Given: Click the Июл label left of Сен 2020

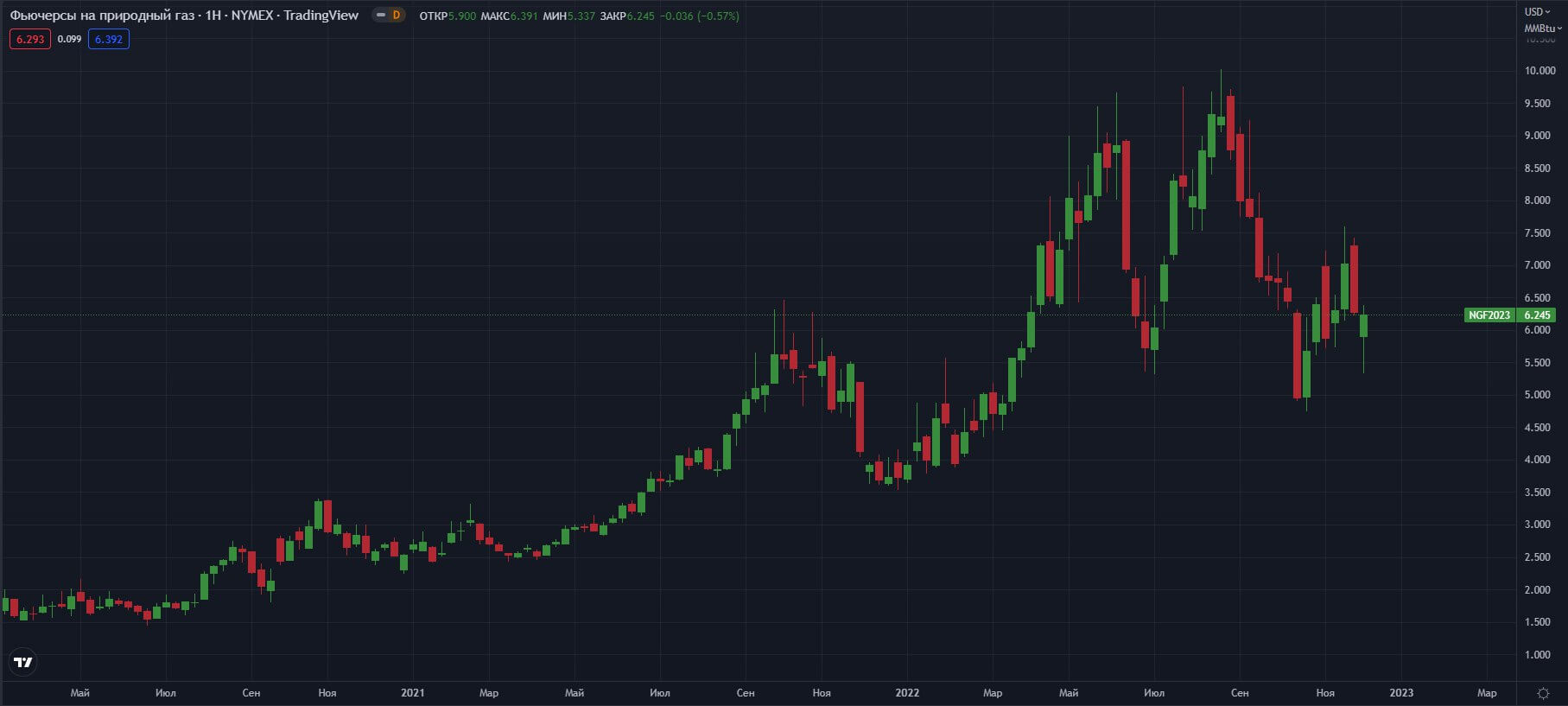Looking at the screenshot, I should (166, 693).
